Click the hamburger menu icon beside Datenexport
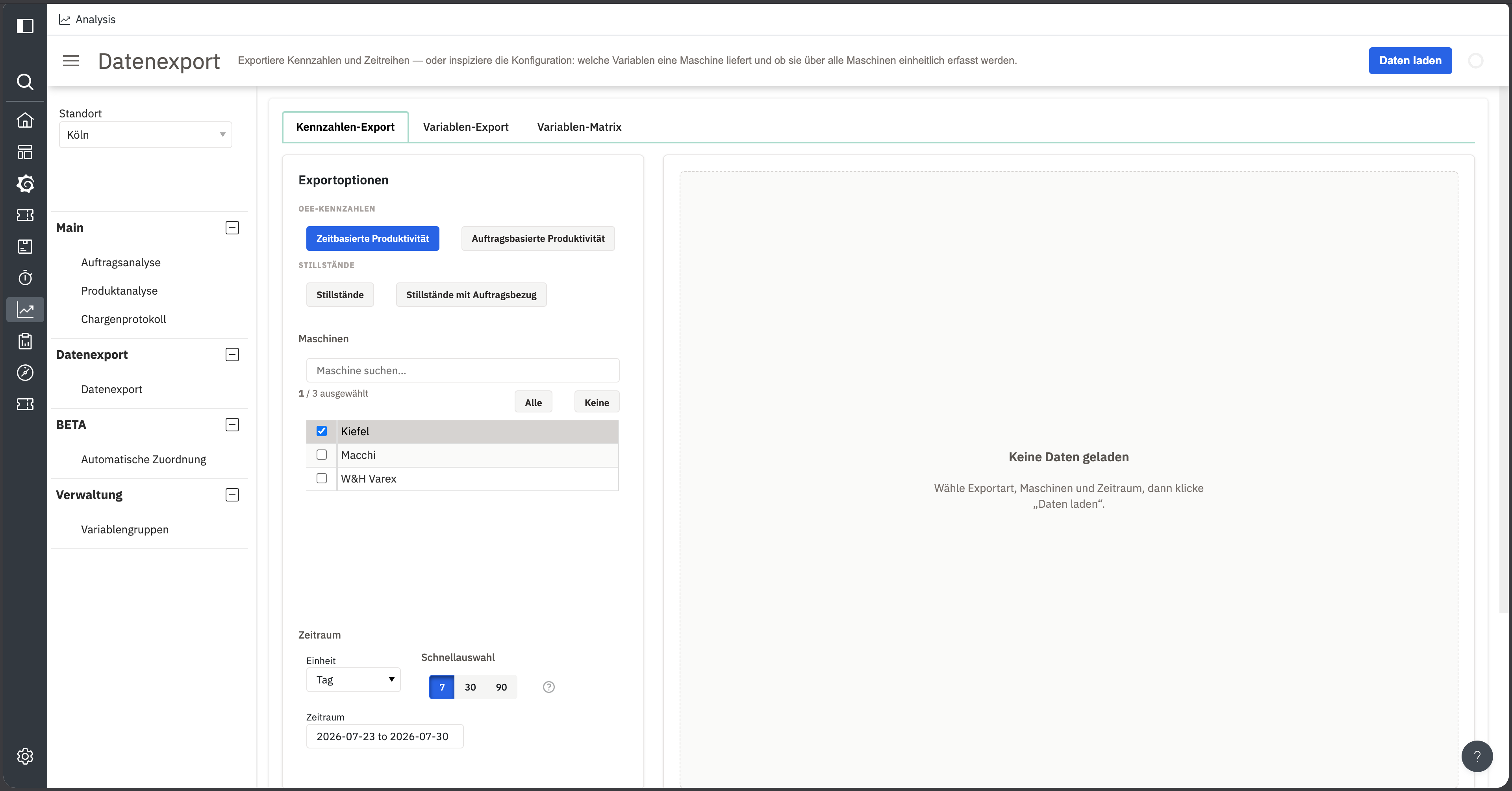The width and height of the screenshot is (1512, 791). 71,61
